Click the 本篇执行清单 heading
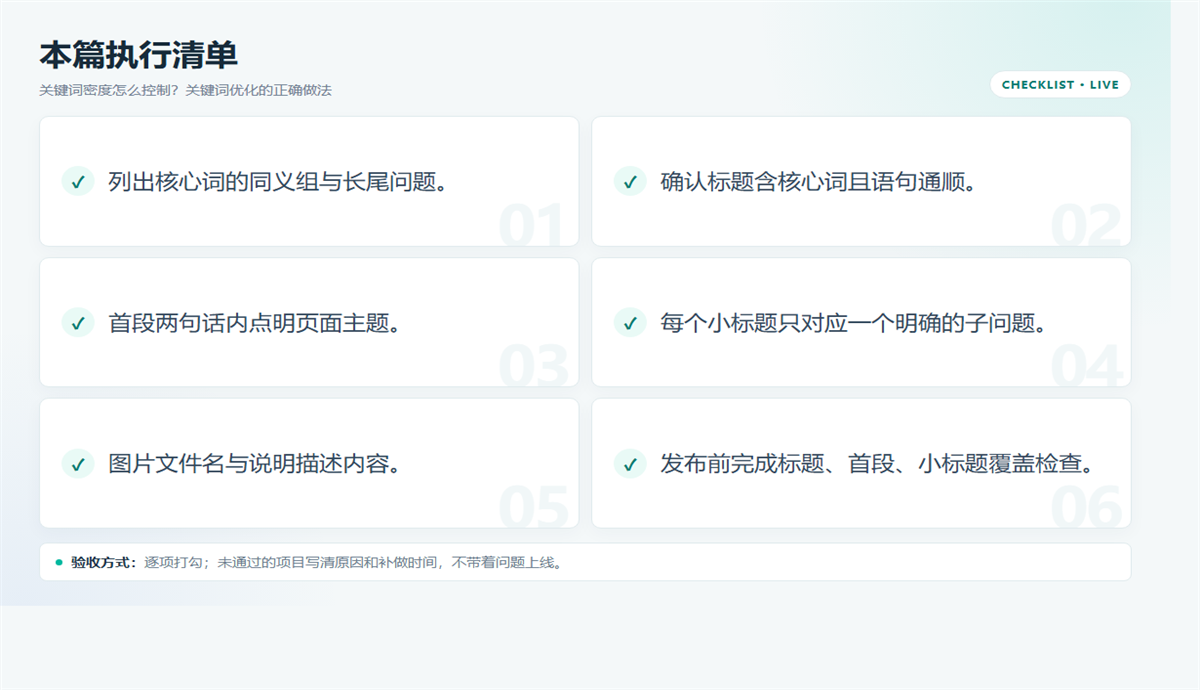The height and width of the screenshot is (690, 1200). (x=138, y=55)
